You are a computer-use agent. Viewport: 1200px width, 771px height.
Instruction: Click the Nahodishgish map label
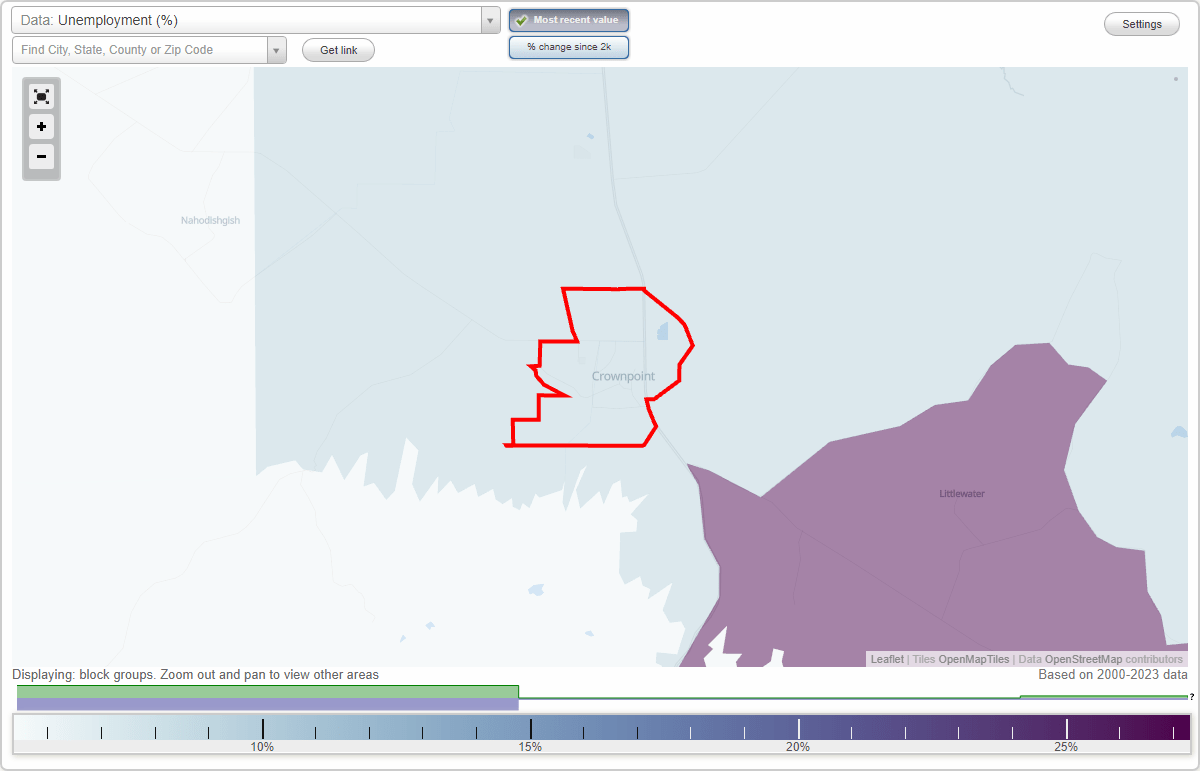pyautogui.click(x=210, y=220)
